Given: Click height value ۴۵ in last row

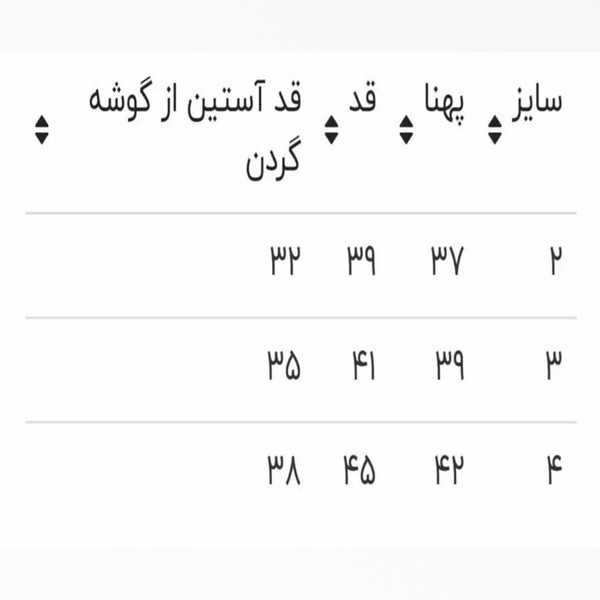Looking at the screenshot, I should click(360, 469).
